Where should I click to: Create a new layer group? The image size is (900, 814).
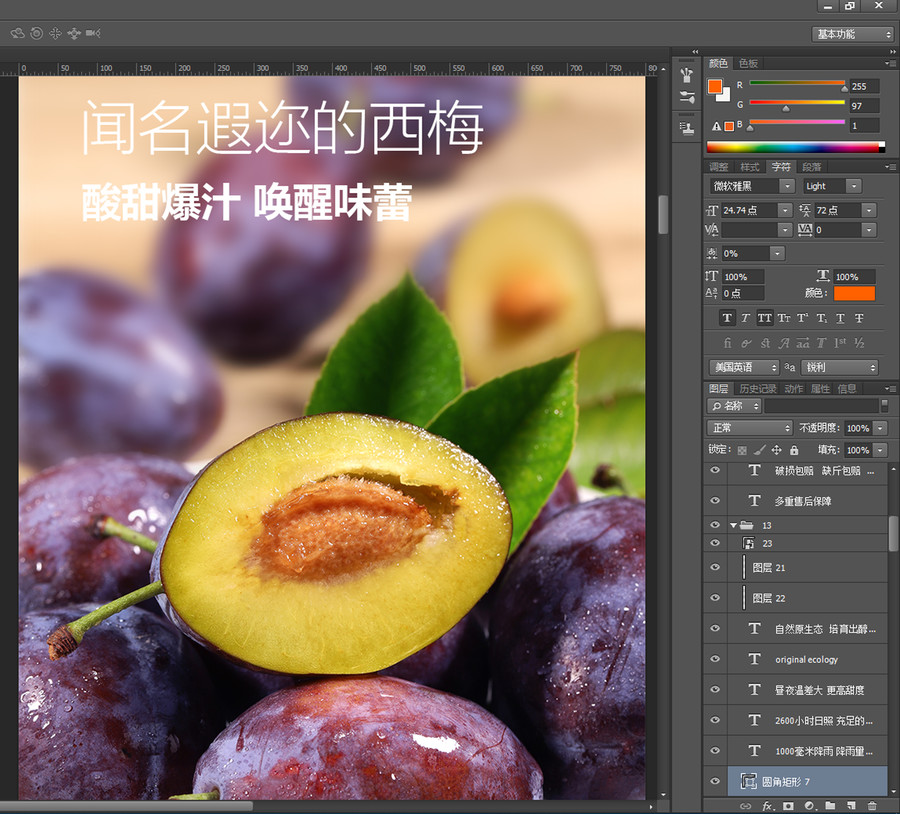[830, 807]
